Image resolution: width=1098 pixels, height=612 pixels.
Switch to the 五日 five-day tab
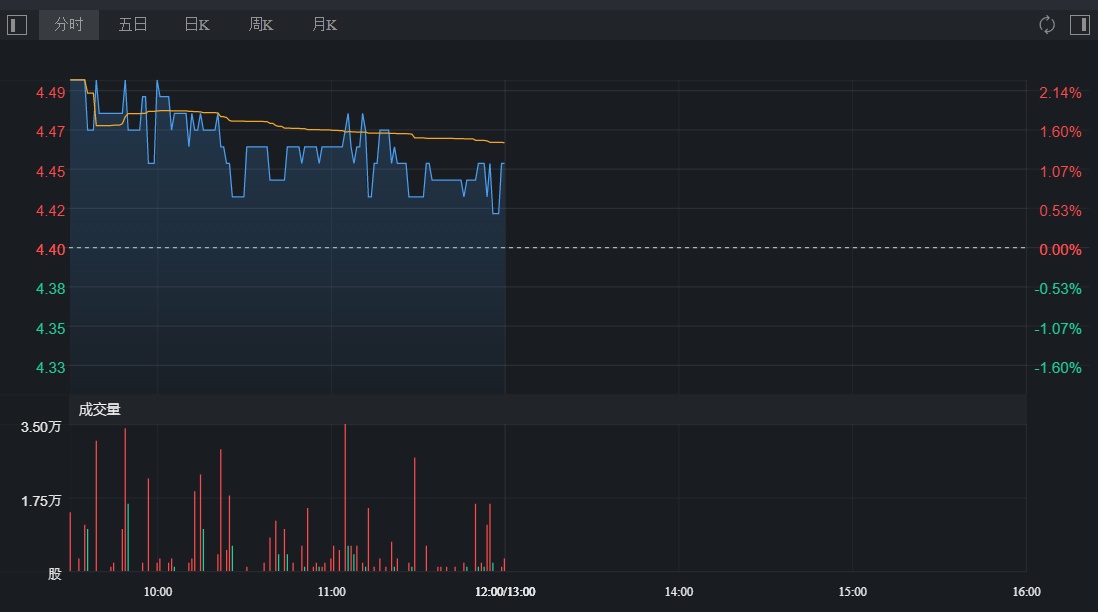[133, 25]
